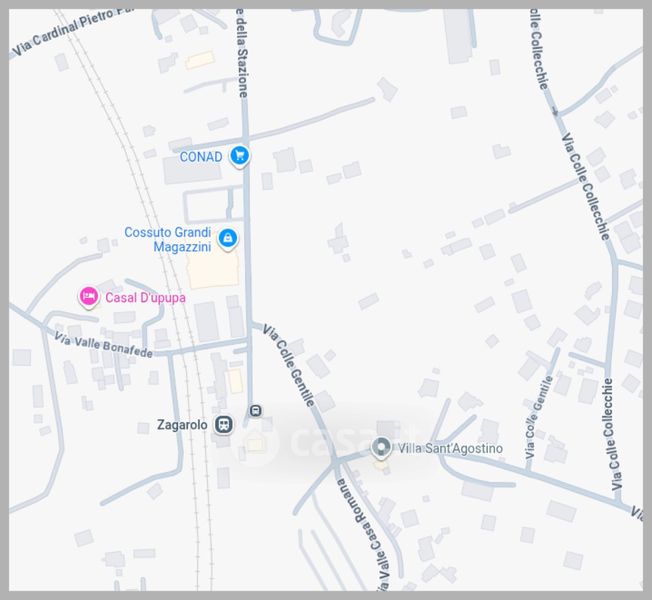Click the CONAD shopping cart marker

tap(240, 156)
